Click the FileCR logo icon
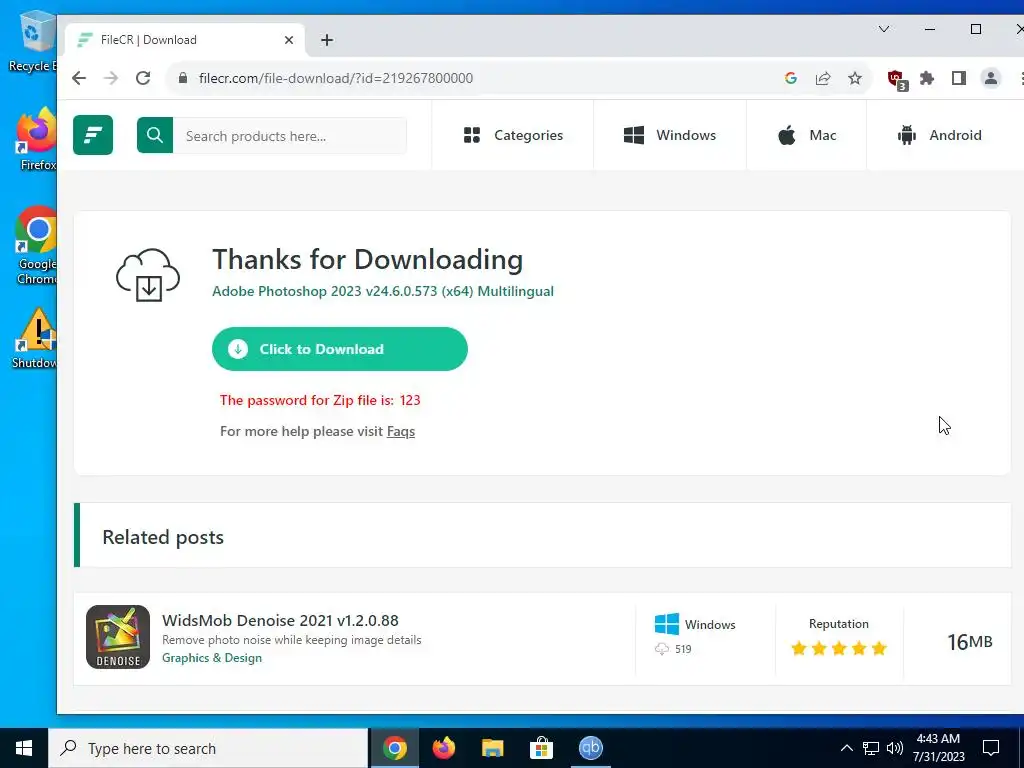 tap(93, 135)
